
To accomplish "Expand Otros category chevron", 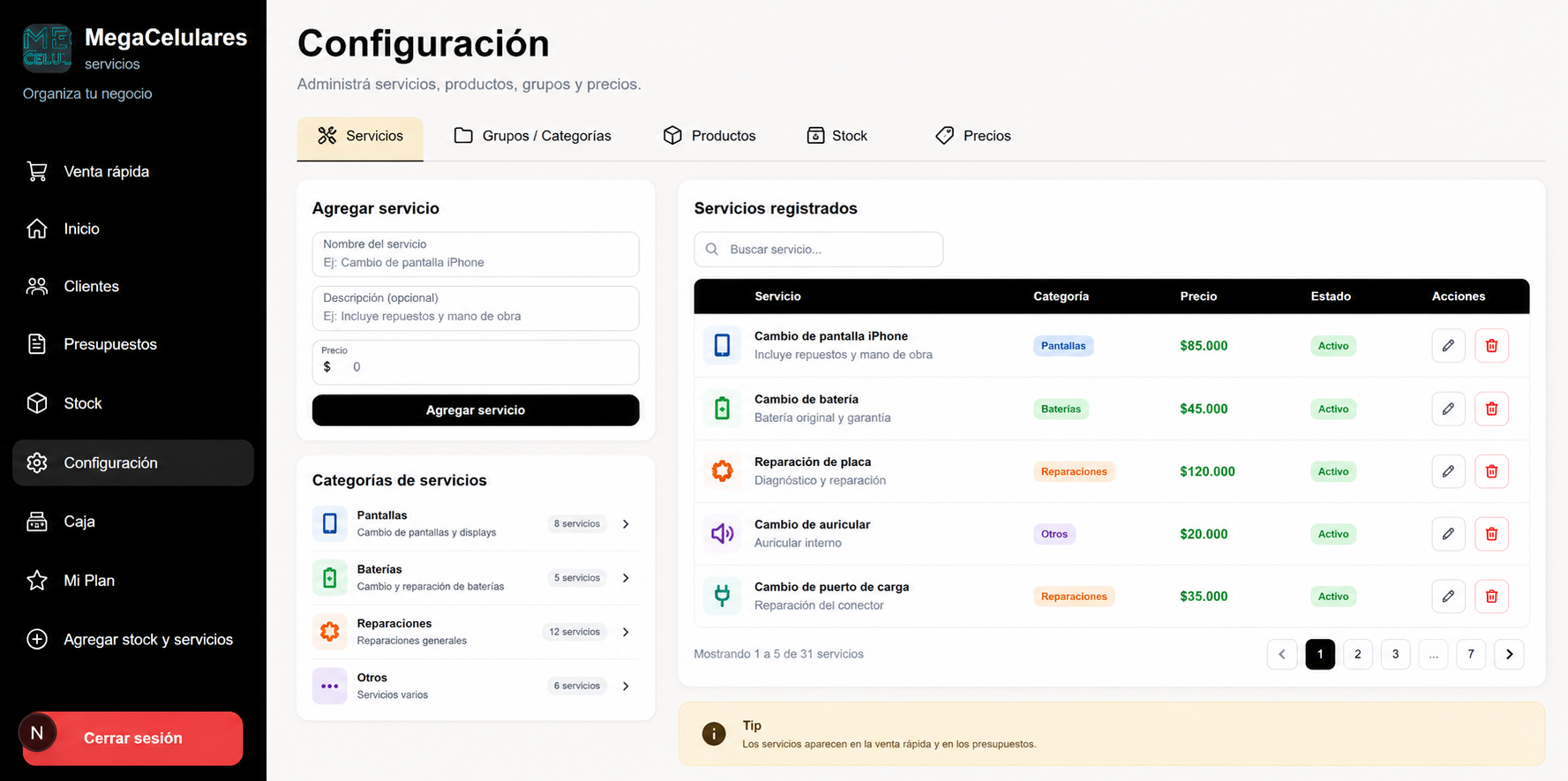I will [626, 686].
